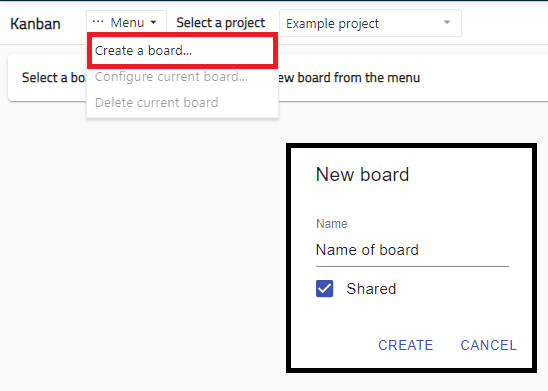Viewport: 548px width, 391px height.
Task: Click the Kanban title text
Action: point(35,24)
